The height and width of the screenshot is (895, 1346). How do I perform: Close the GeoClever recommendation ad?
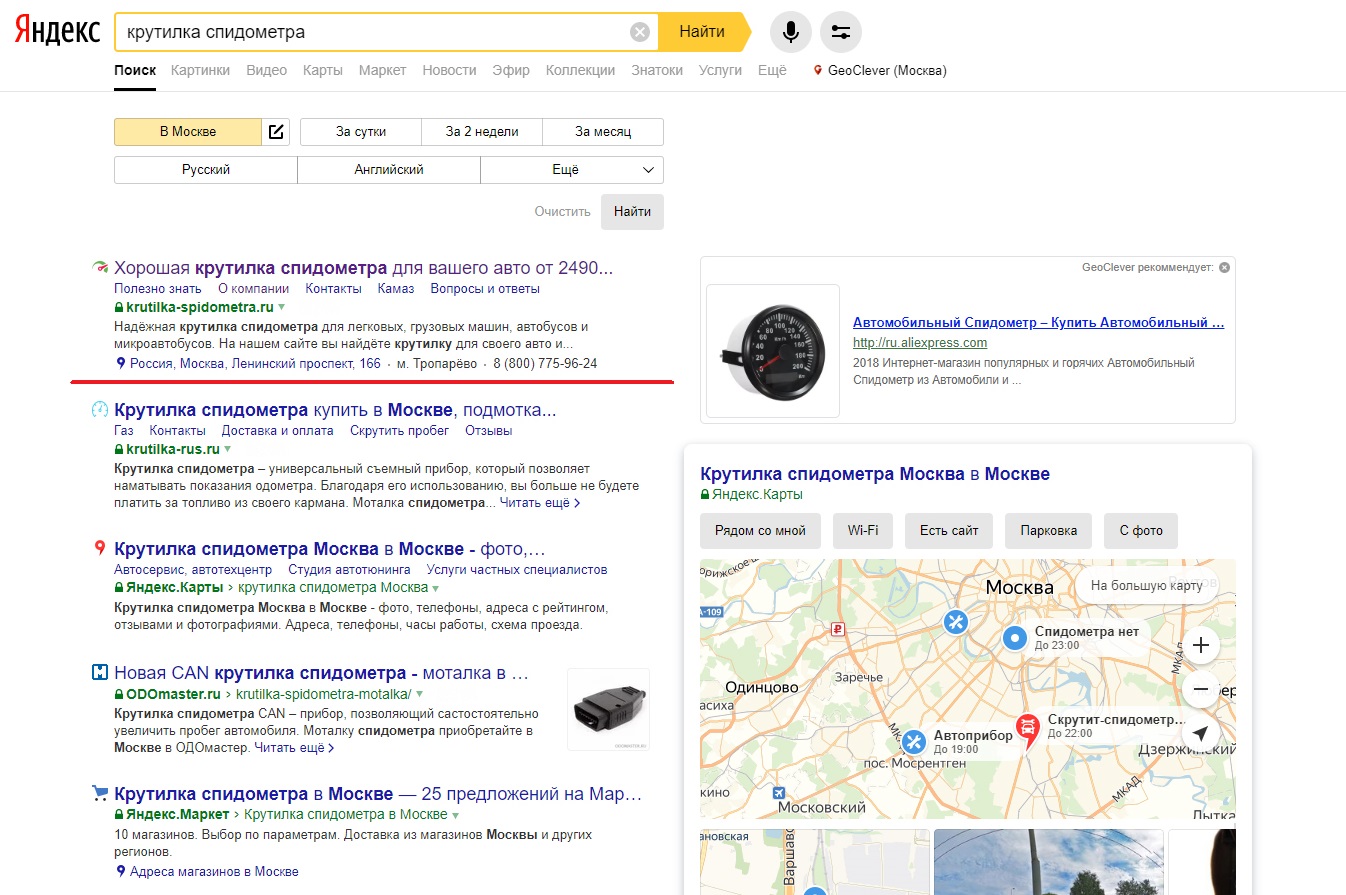(x=1225, y=268)
